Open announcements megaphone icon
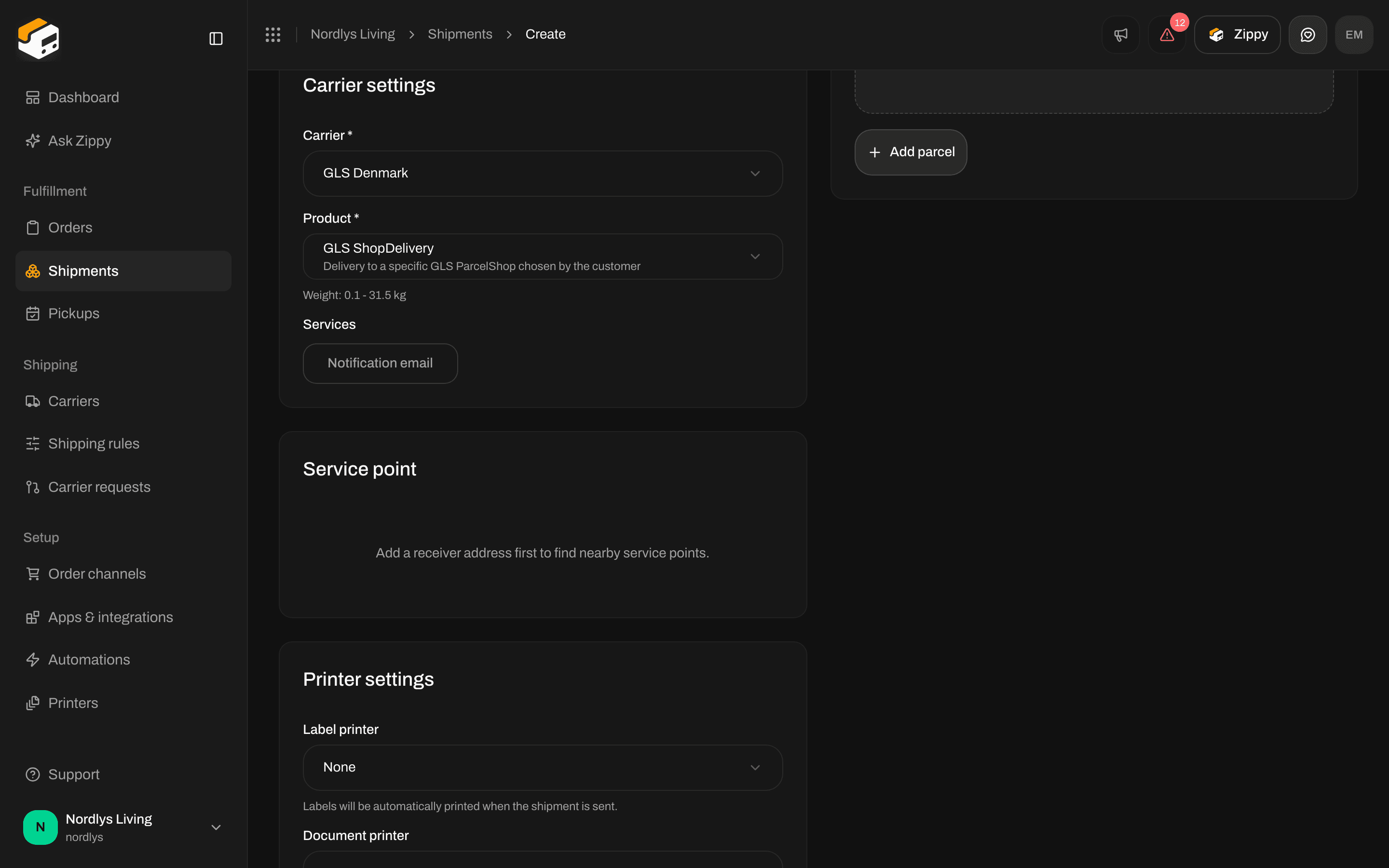 1120,35
